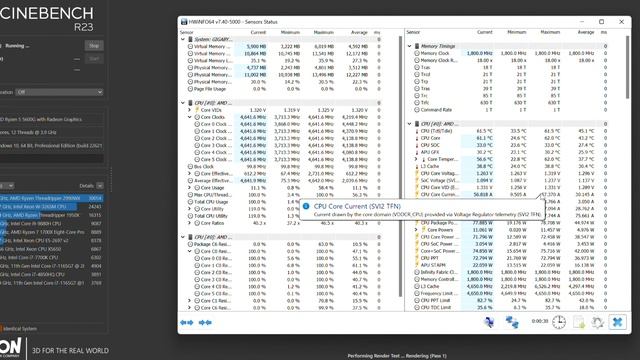The height and width of the screenshot is (360, 640).
Task: Click the second network computers icon in HWiNFO toolbar
Action: [512, 322]
